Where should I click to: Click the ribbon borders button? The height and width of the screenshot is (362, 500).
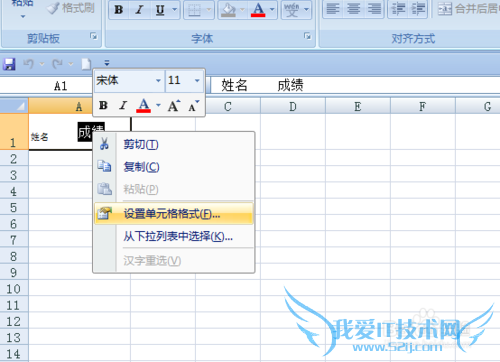194,10
